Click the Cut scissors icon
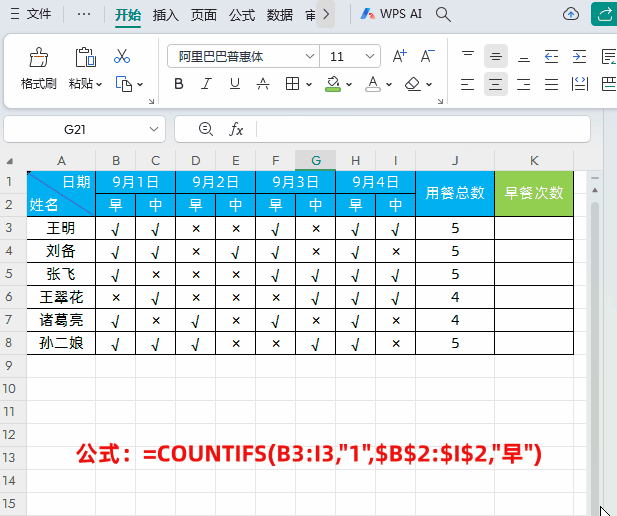This screenshot has height=516, width=617. point(122,57)
